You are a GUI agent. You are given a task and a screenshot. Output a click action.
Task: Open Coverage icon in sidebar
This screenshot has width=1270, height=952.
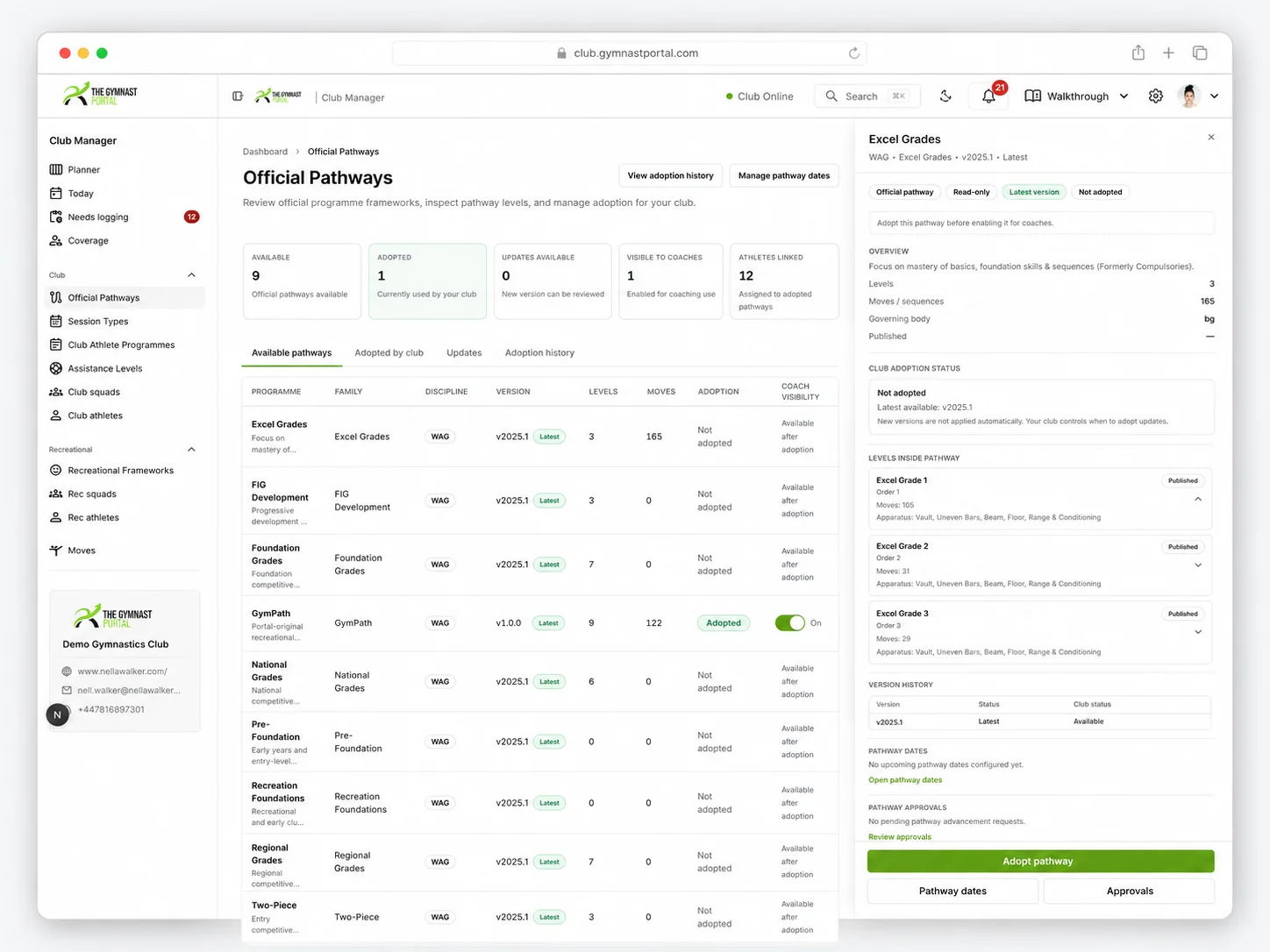click(56, 240)
